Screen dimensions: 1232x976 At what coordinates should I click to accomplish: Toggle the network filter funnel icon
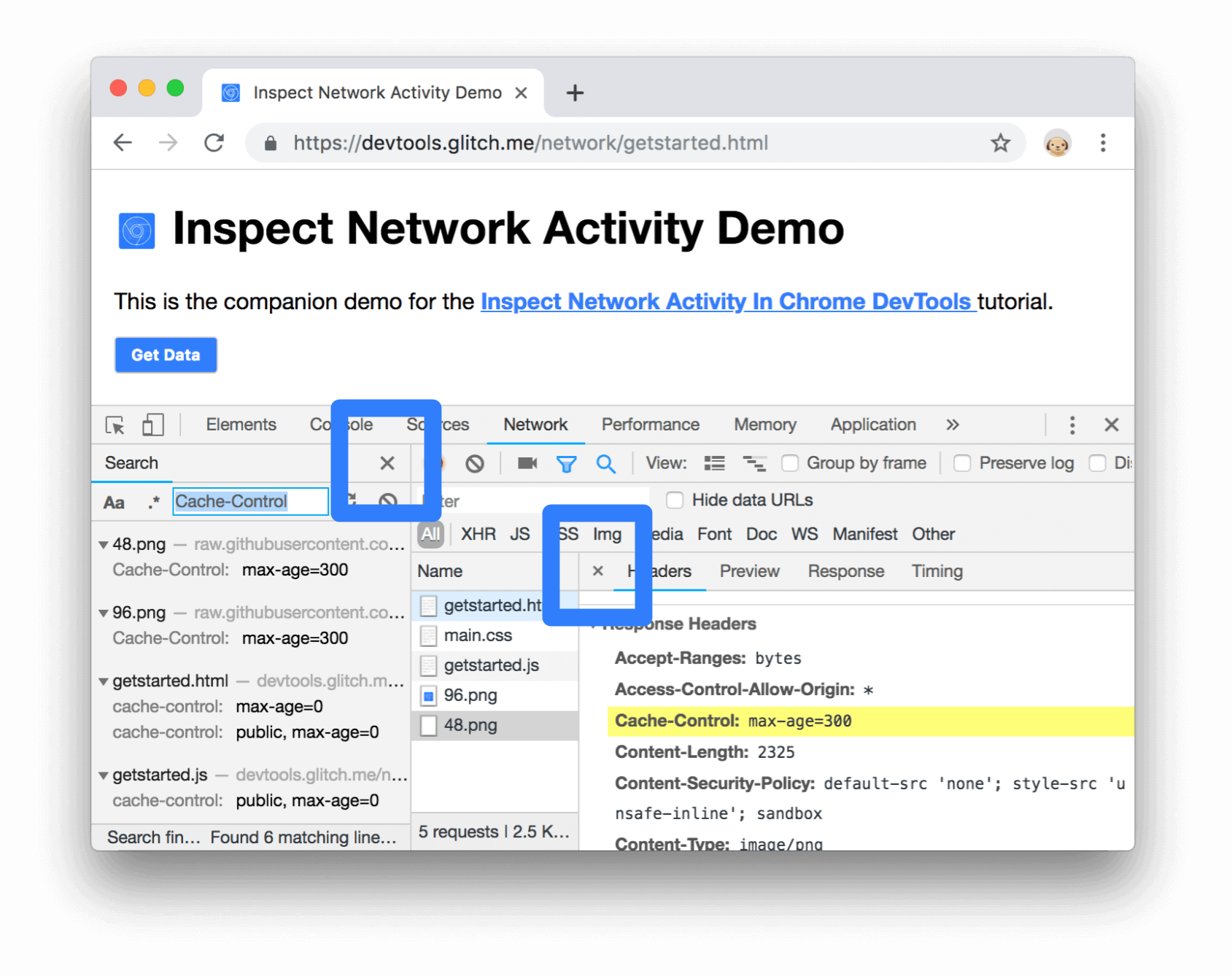[566, 463]
